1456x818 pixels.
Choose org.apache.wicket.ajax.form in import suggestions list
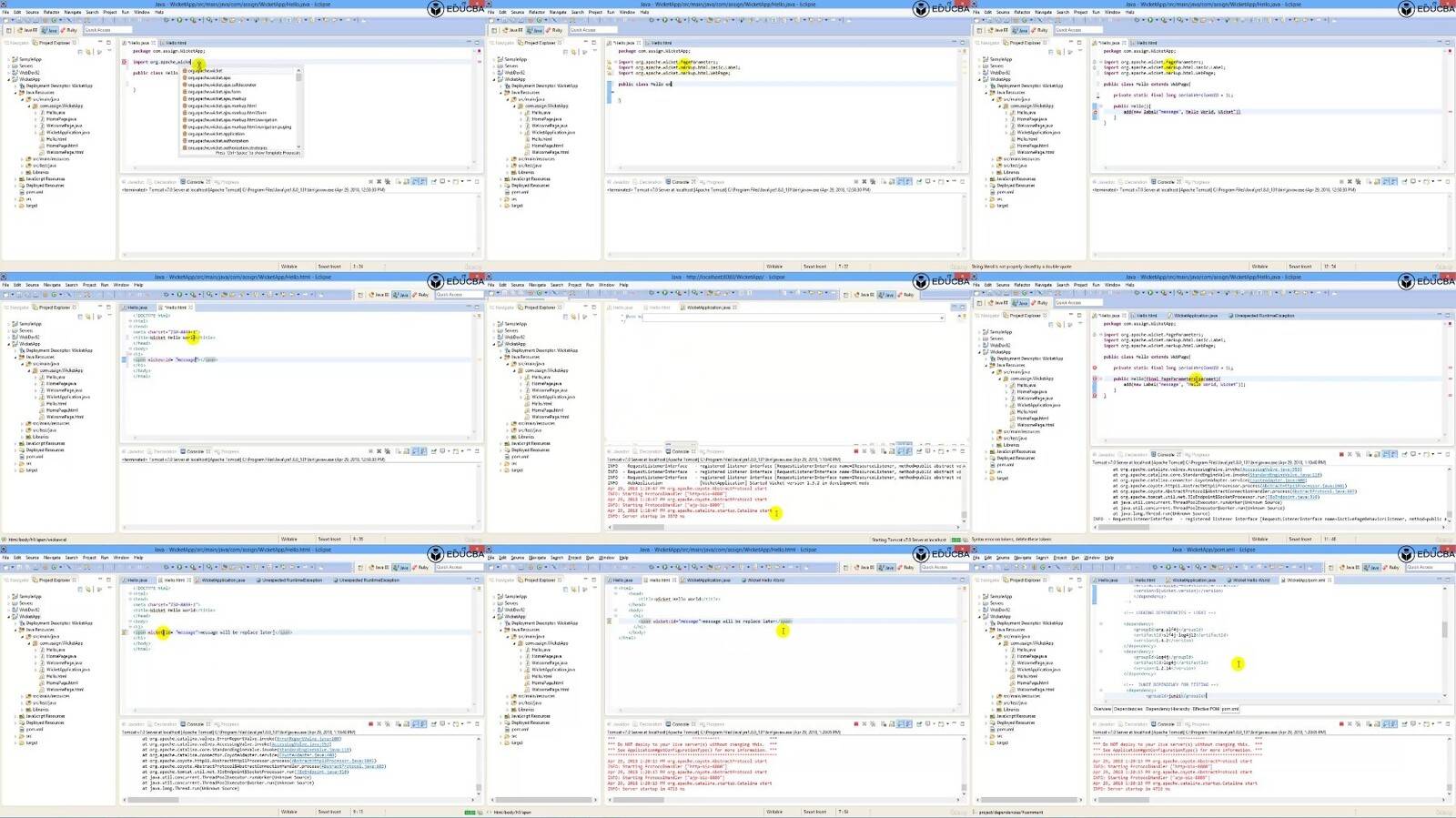215,92
